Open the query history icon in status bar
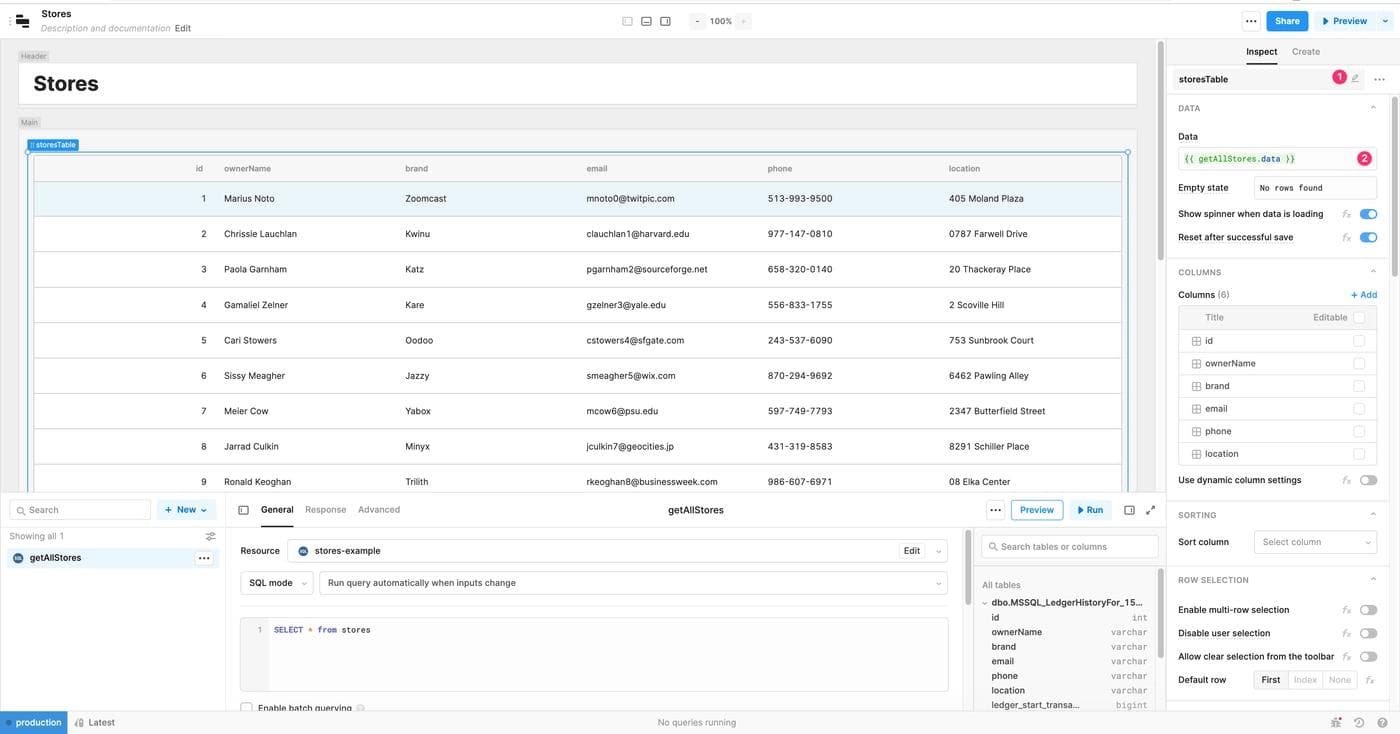The image size is (1400, 734). 1358,722
